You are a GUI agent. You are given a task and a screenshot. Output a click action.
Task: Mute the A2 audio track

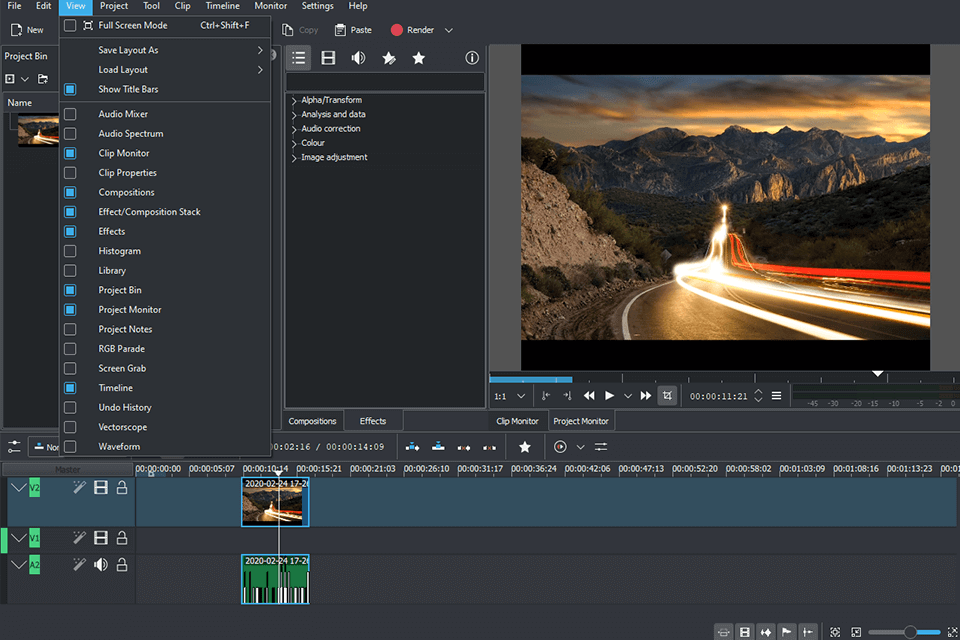100,565
